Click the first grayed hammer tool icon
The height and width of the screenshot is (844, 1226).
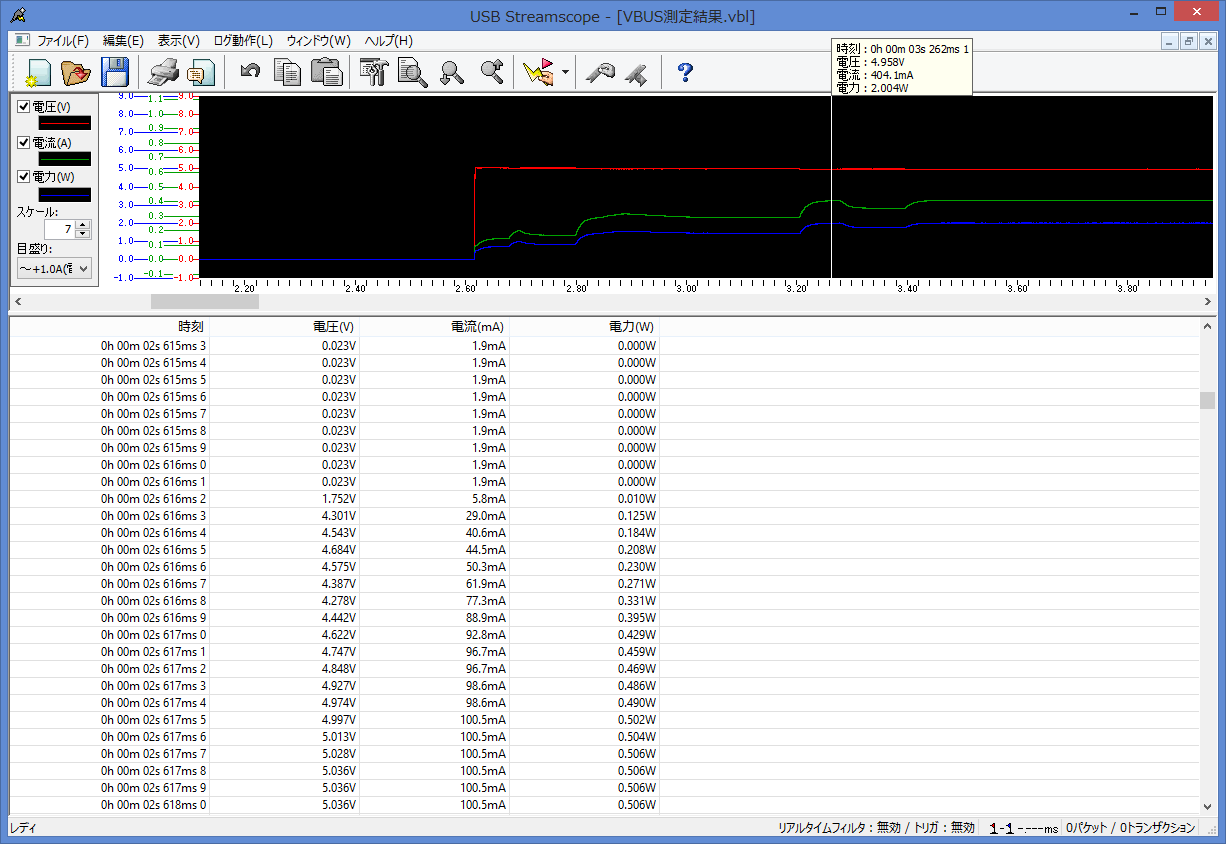600,73
